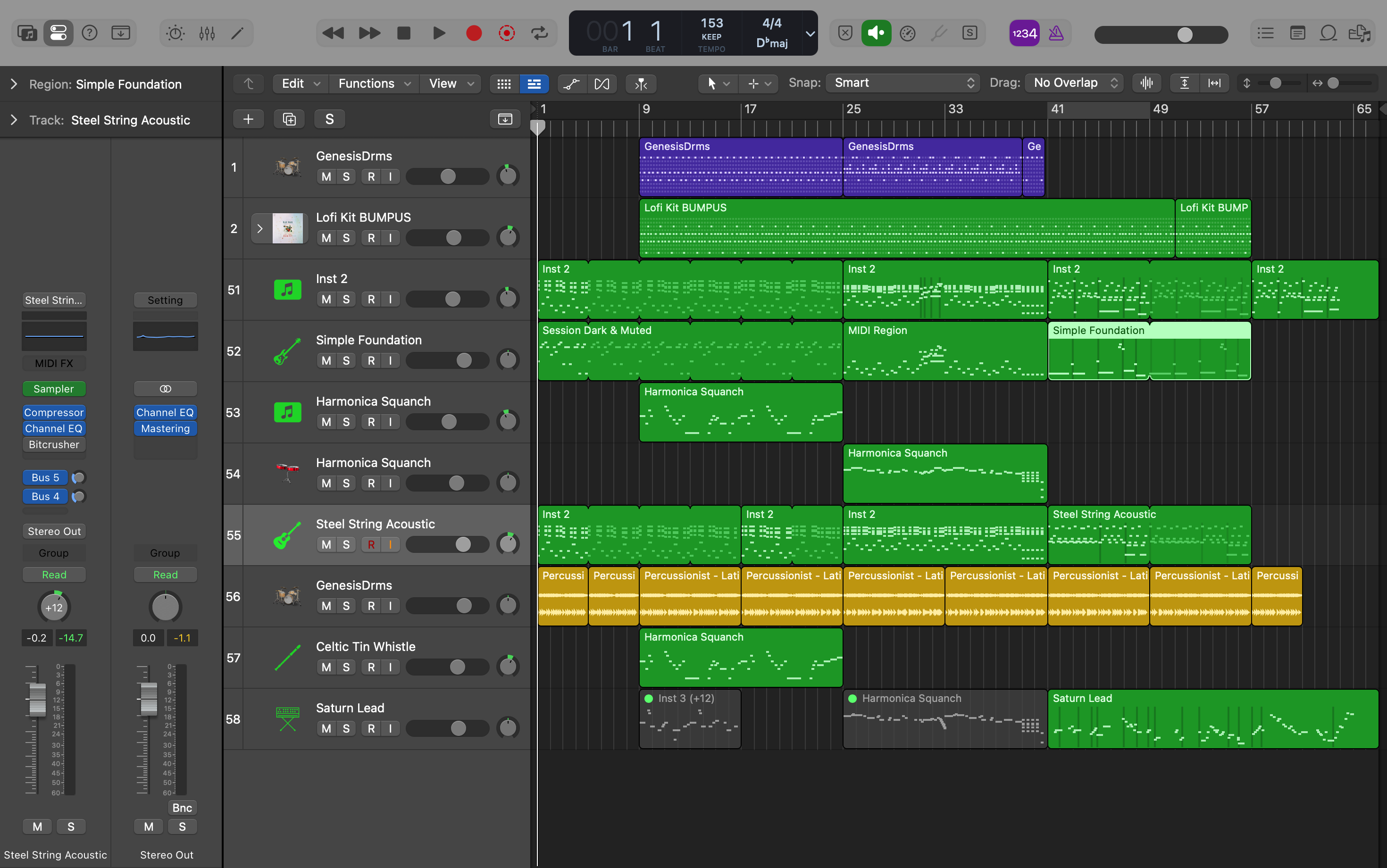Open Smart Controls via the dial icon
The image size is (1387, 868).
(175, 33)
